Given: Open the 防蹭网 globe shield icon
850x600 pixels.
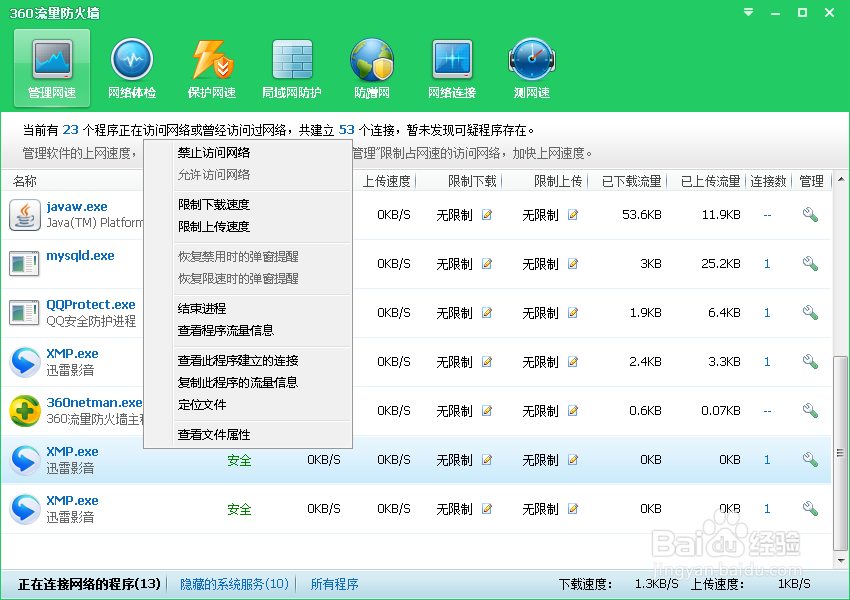Looking at the screenshot, I should tap(372, 68).
